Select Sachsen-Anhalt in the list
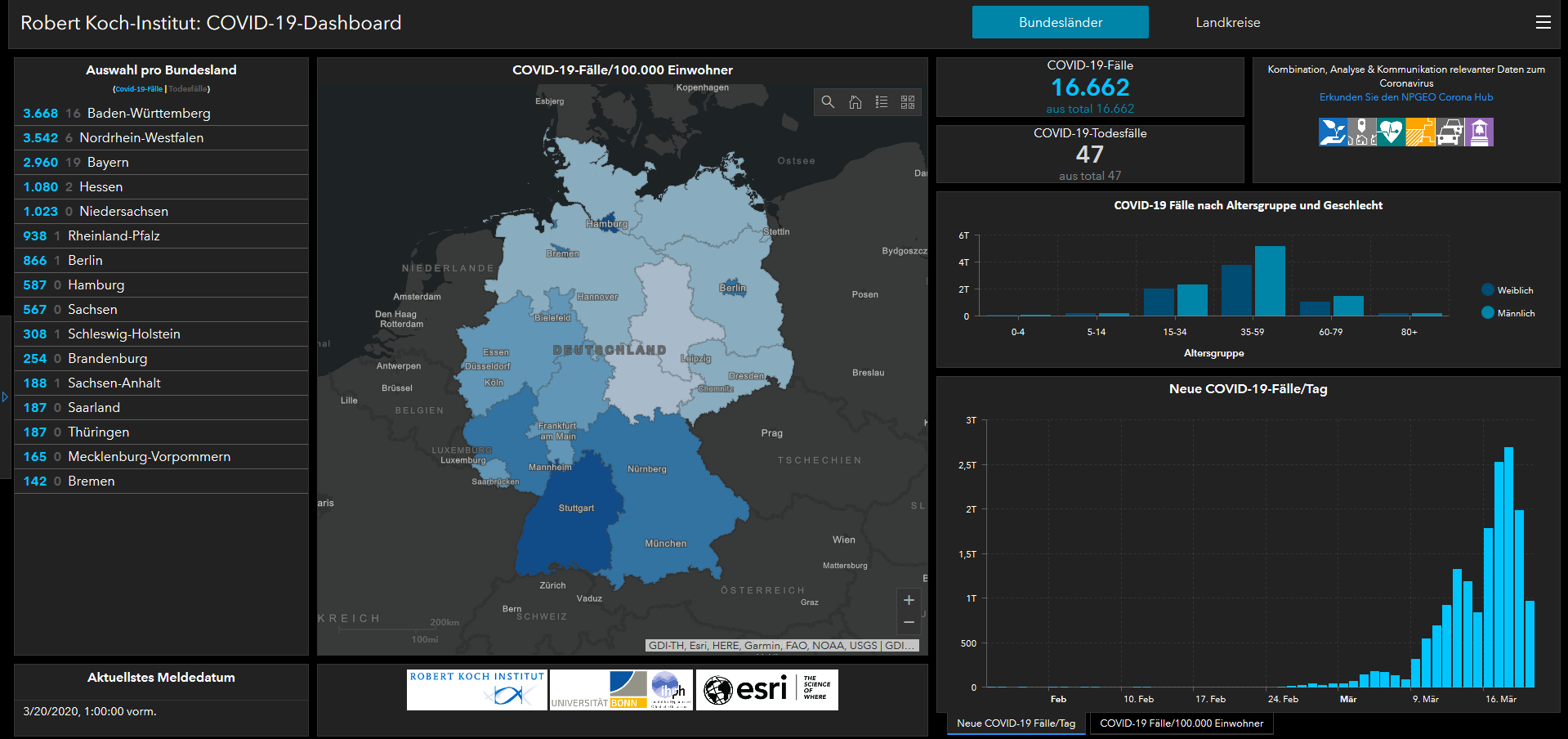 (x=161, y=383)
